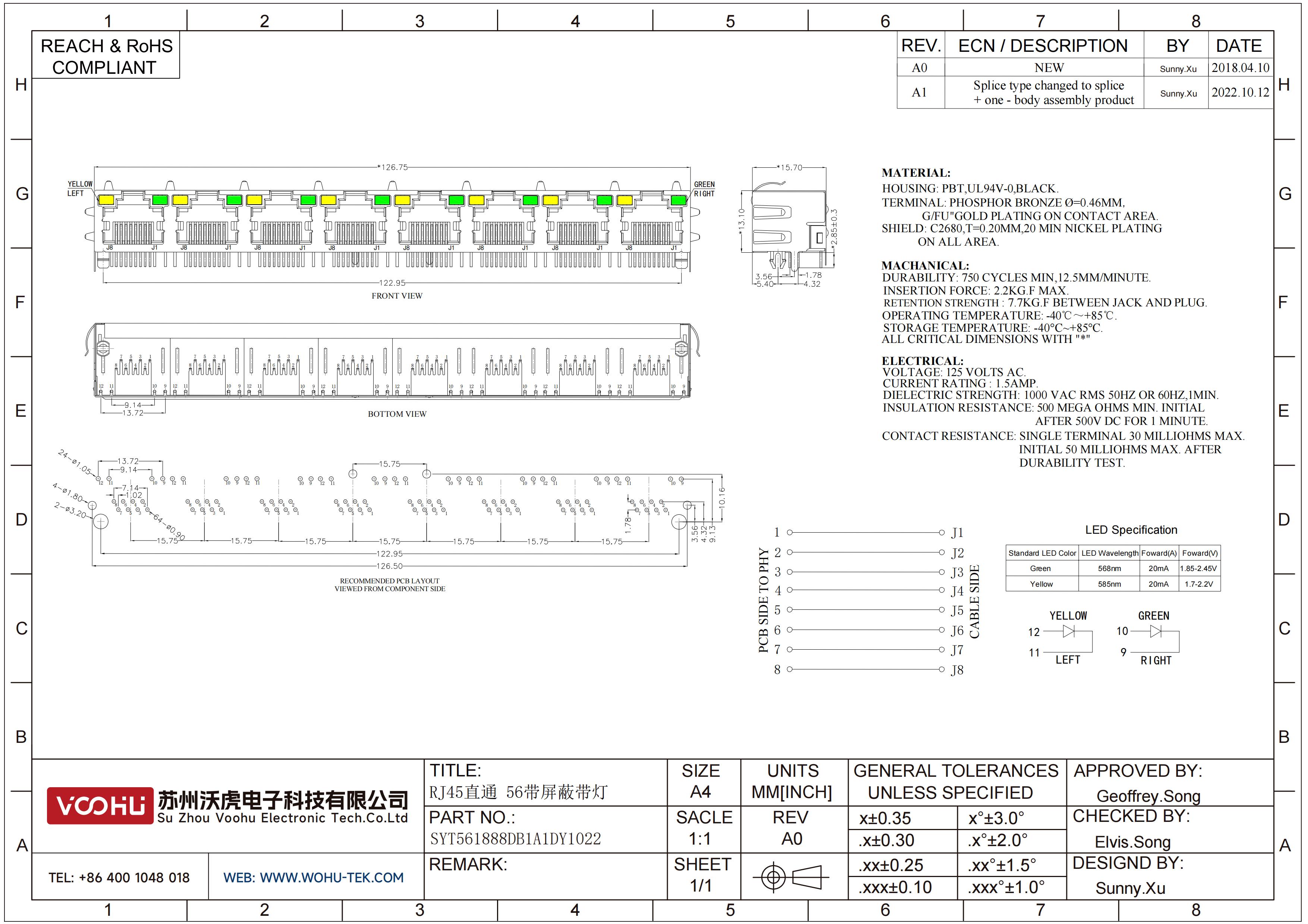Click the GREEN RIGHT label on front view

(704, 189)
